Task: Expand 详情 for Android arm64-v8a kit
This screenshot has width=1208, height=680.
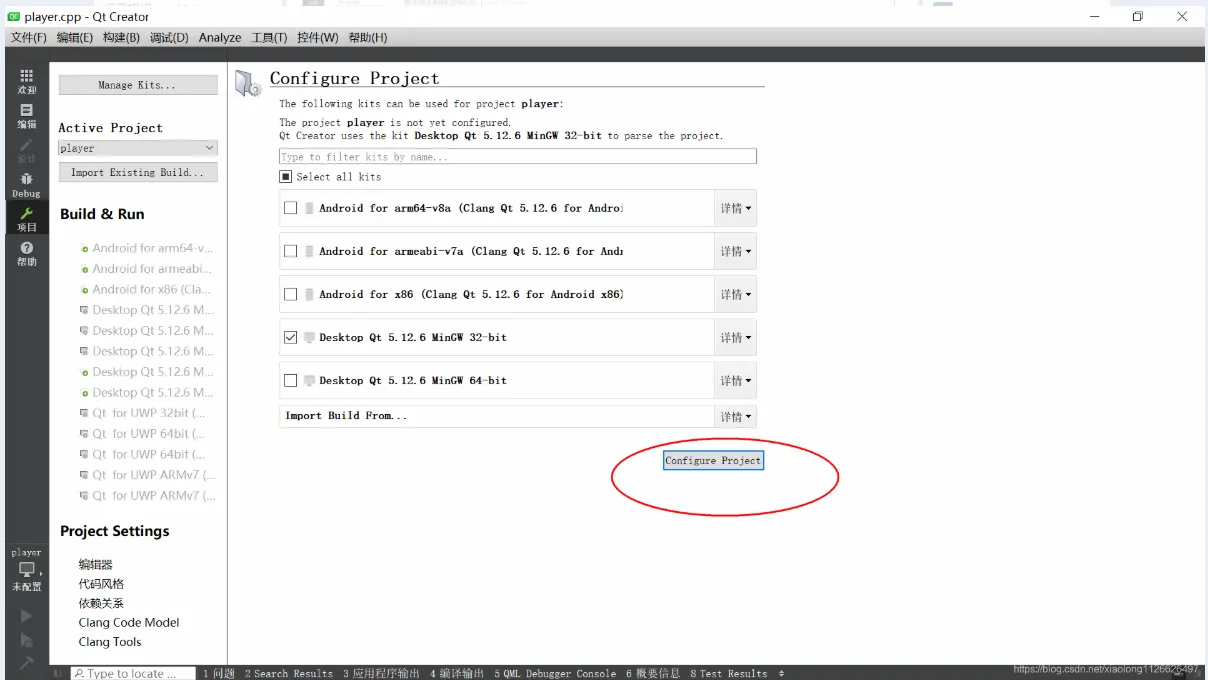Action: 736,208
